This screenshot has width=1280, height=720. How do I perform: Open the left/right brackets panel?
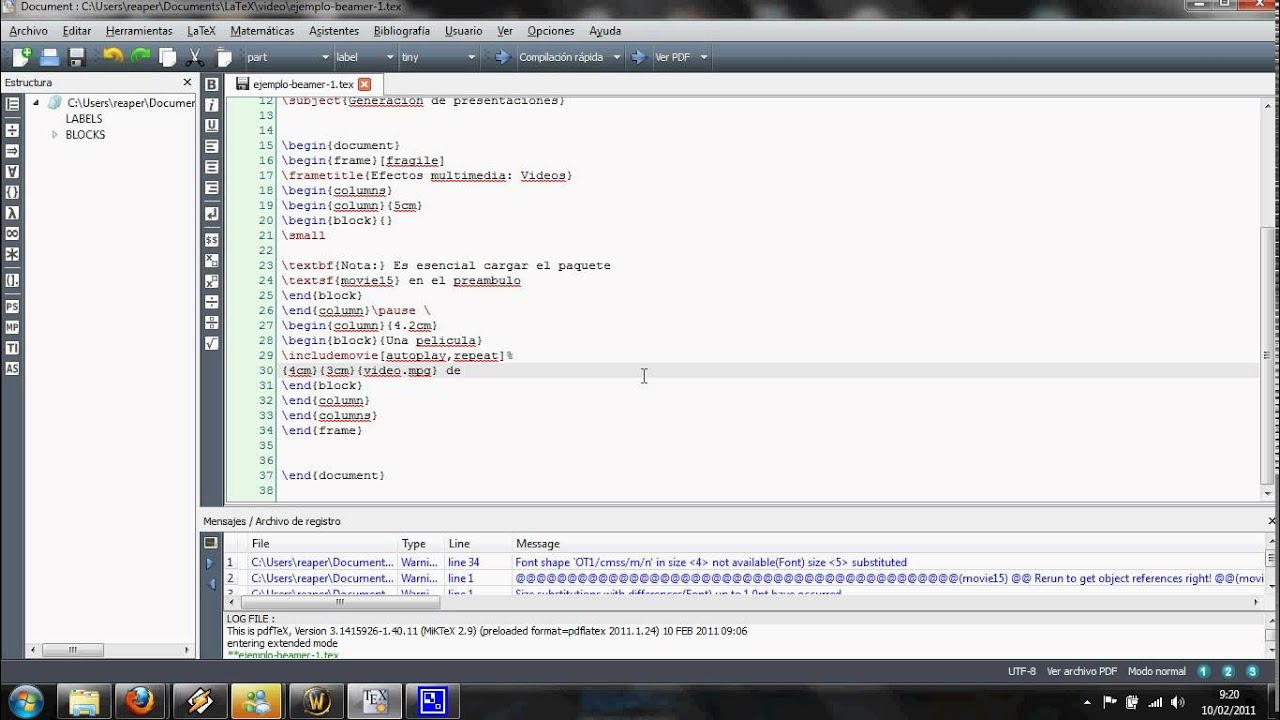coord(12,281)
